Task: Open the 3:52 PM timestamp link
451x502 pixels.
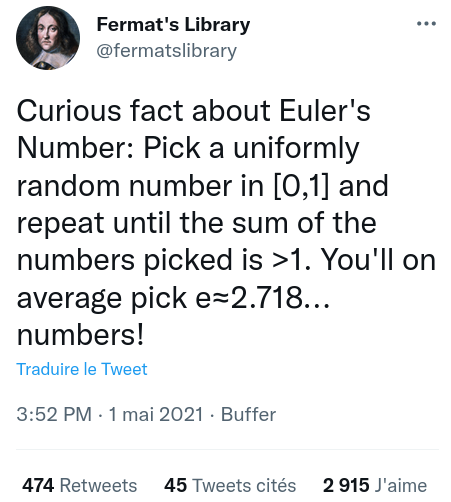Action: click(54, 414)
